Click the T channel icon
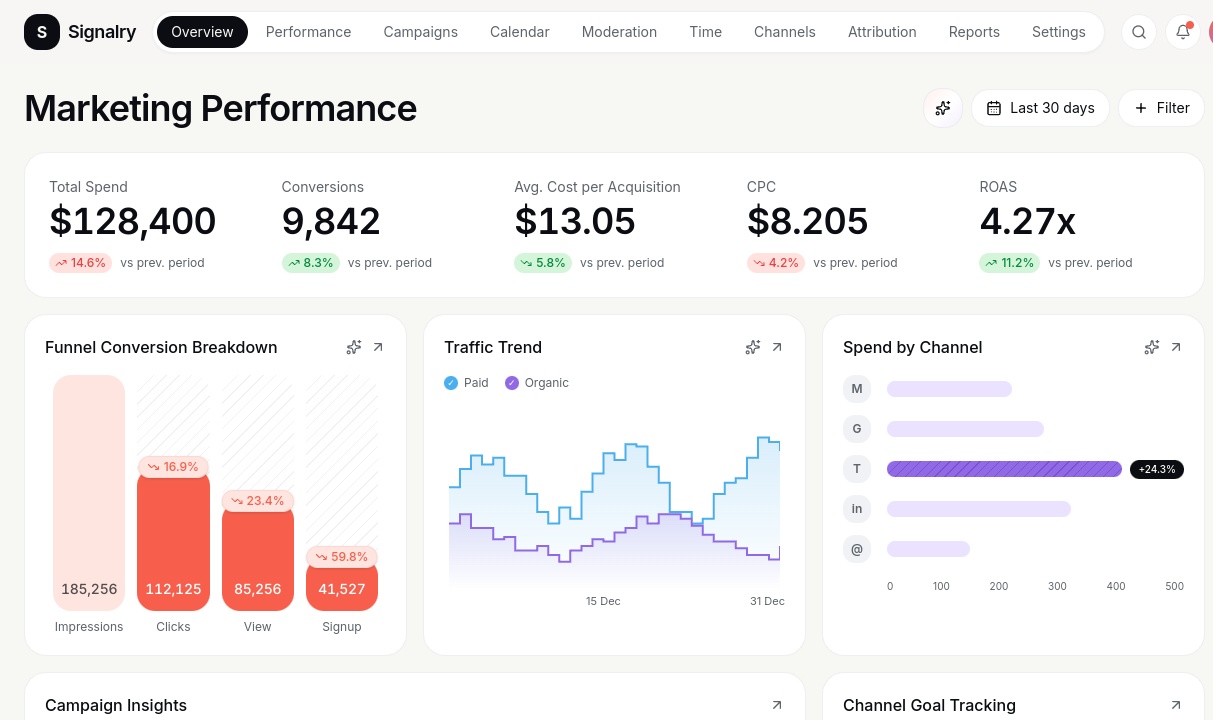 pos(857,469)
